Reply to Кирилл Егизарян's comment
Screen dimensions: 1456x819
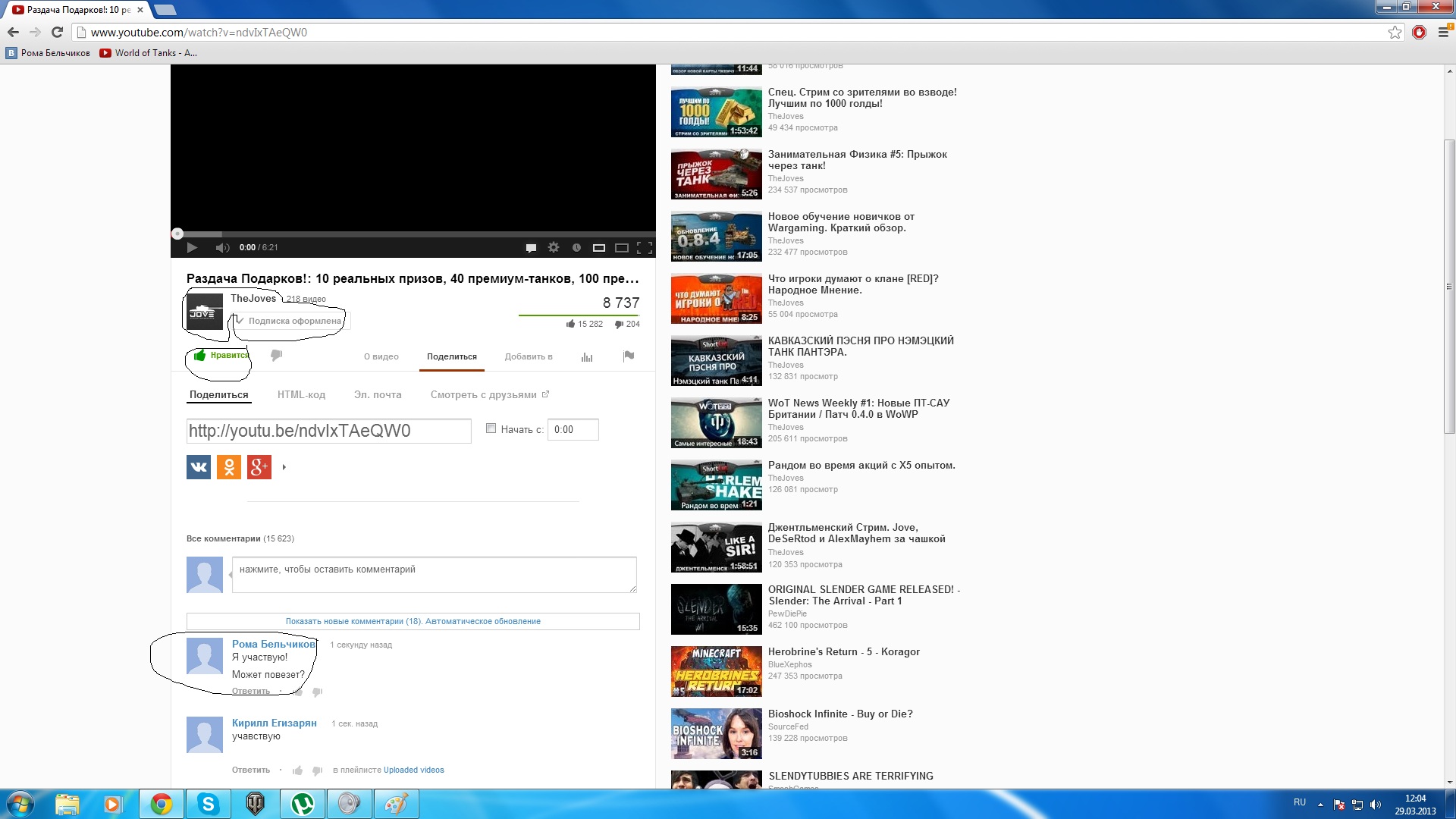coord(251,770)
